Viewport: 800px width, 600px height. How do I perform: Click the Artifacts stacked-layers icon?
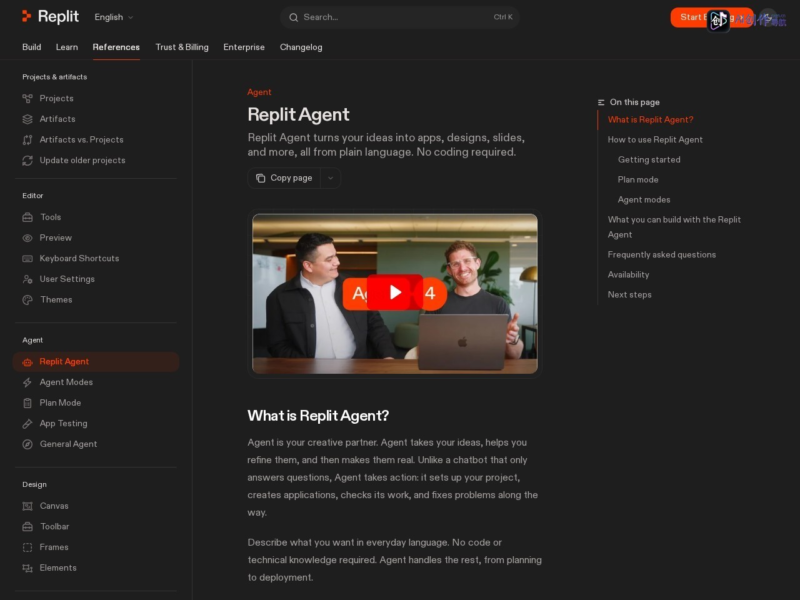click(28, 119)
